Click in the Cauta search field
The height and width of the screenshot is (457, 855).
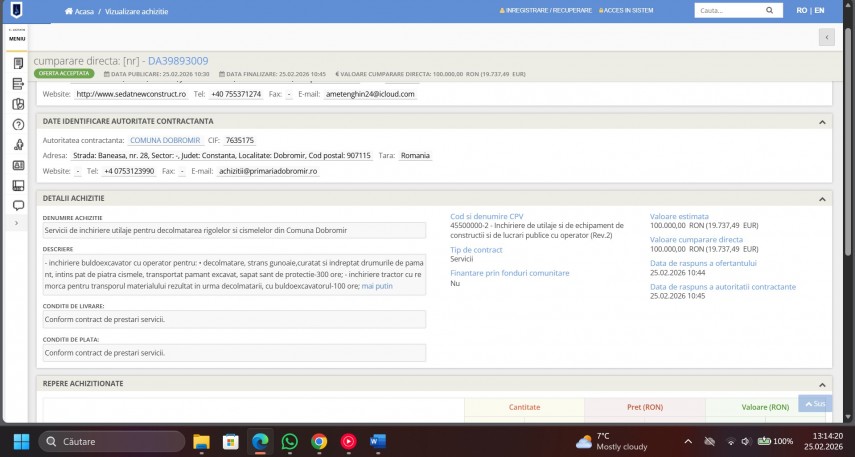click(x=730, y=10)
